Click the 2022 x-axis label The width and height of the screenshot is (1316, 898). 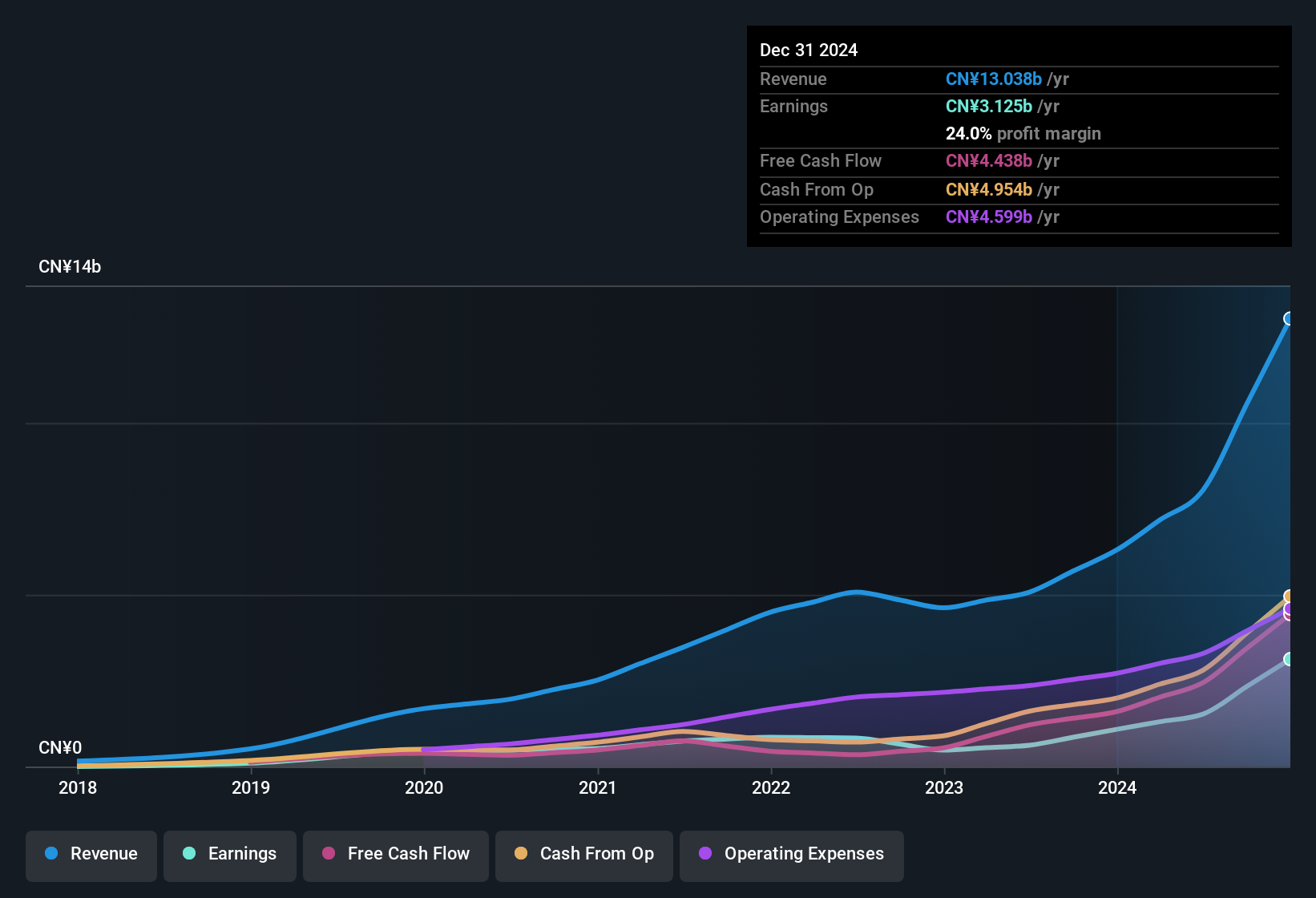(771, 787)
